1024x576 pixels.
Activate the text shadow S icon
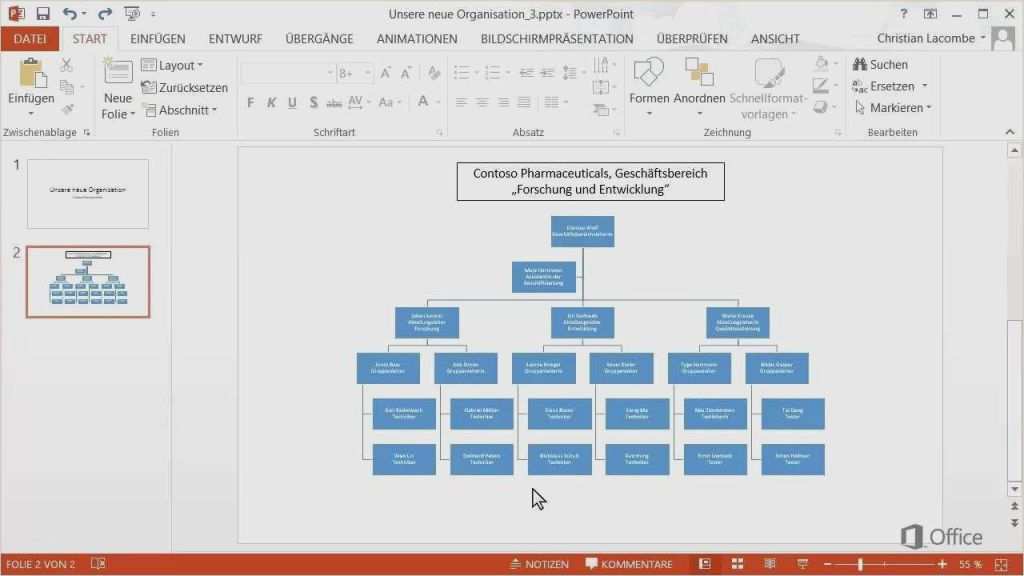coord(313,103)
